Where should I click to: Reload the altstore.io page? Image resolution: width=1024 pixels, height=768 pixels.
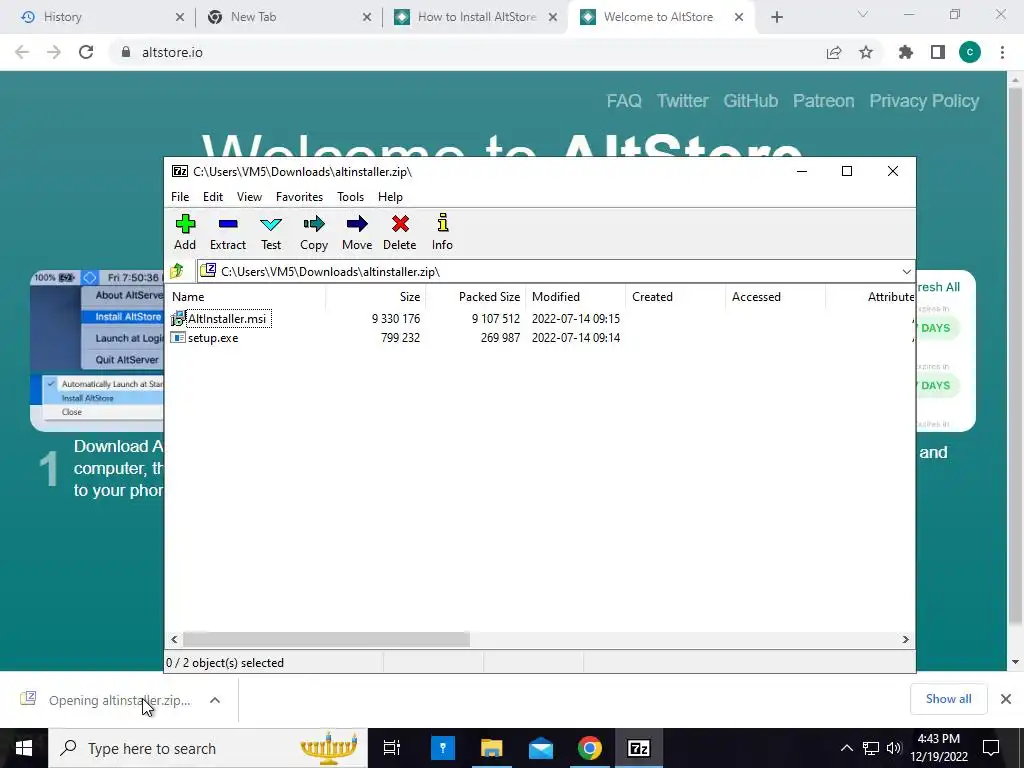coord(86,52)
